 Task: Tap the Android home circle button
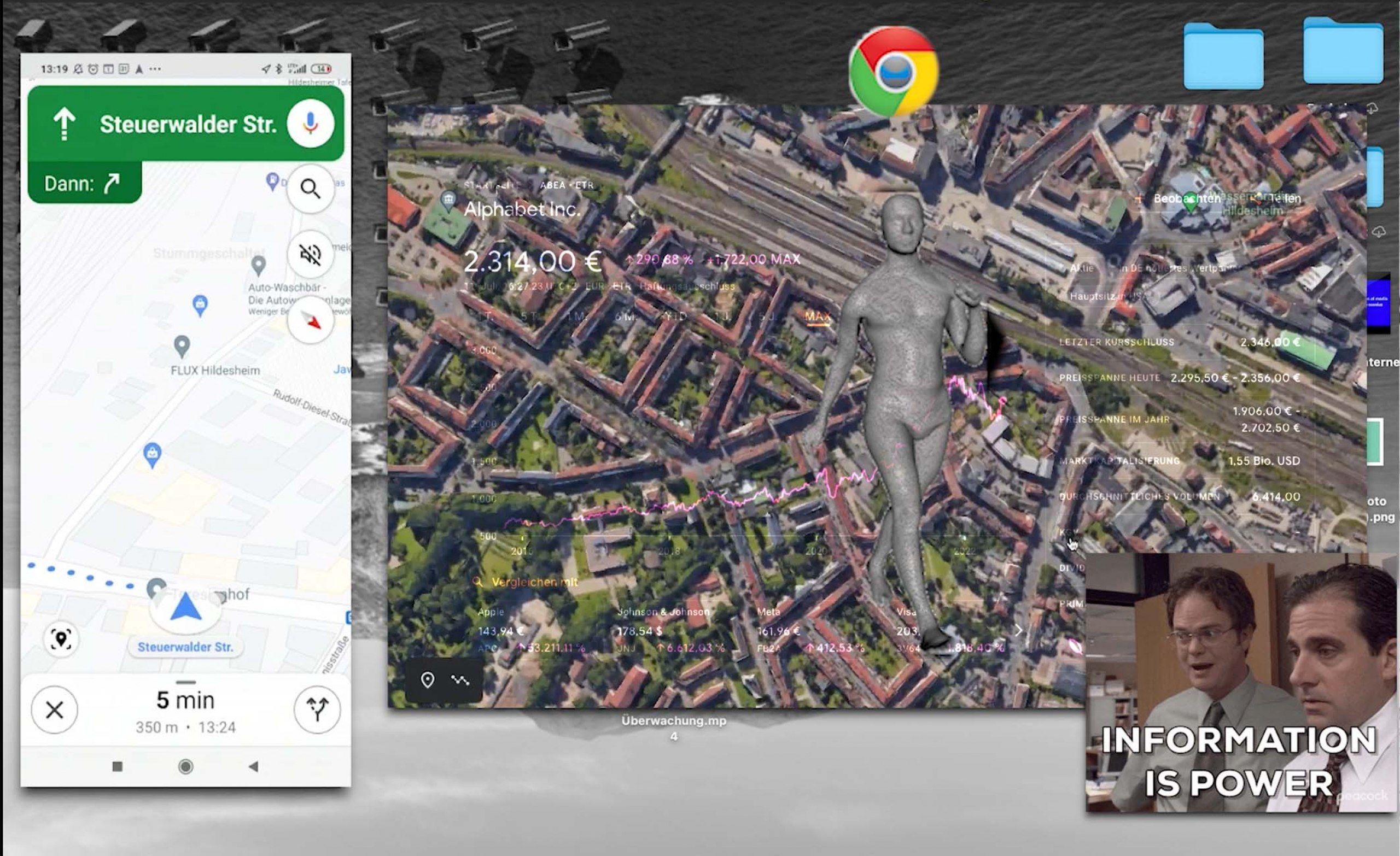(185, 767)
